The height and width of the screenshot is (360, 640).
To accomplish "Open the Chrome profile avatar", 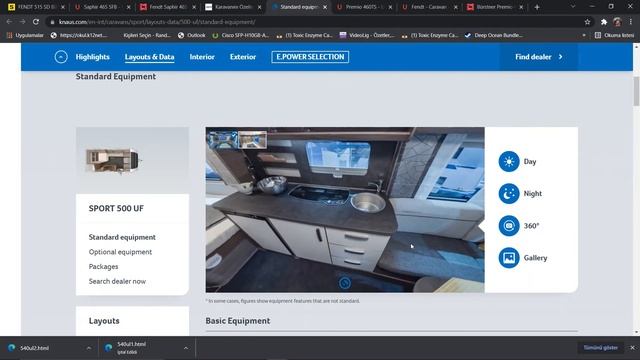I will [x=617, y=22].
